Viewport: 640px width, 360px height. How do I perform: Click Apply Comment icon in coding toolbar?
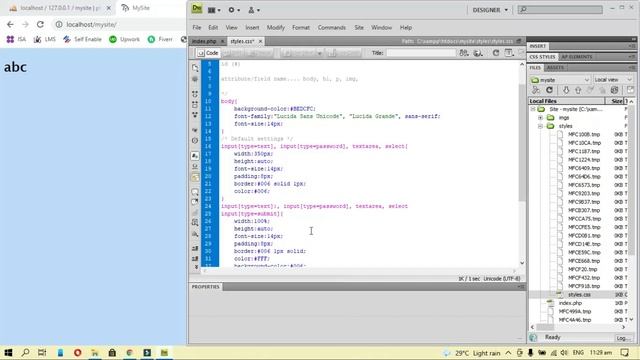(x=195, y=192)
